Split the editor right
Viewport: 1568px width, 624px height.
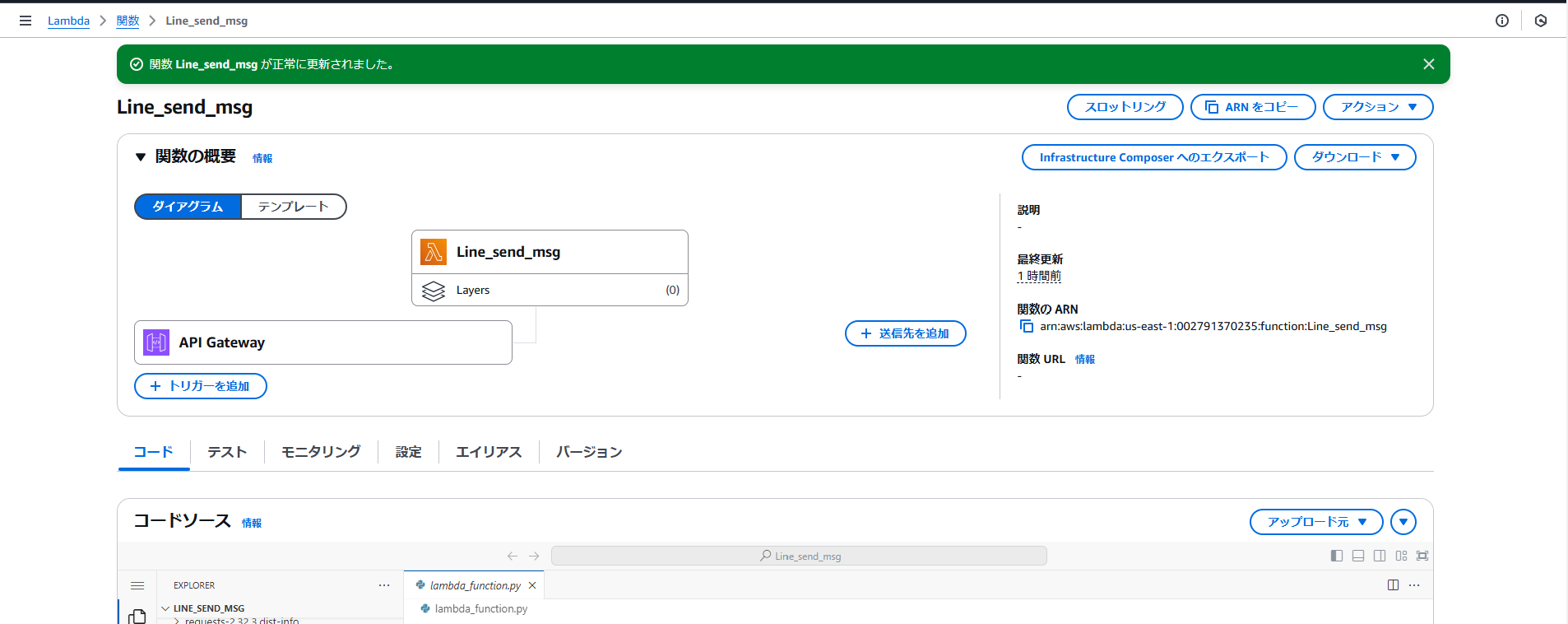coord(1393,585)
